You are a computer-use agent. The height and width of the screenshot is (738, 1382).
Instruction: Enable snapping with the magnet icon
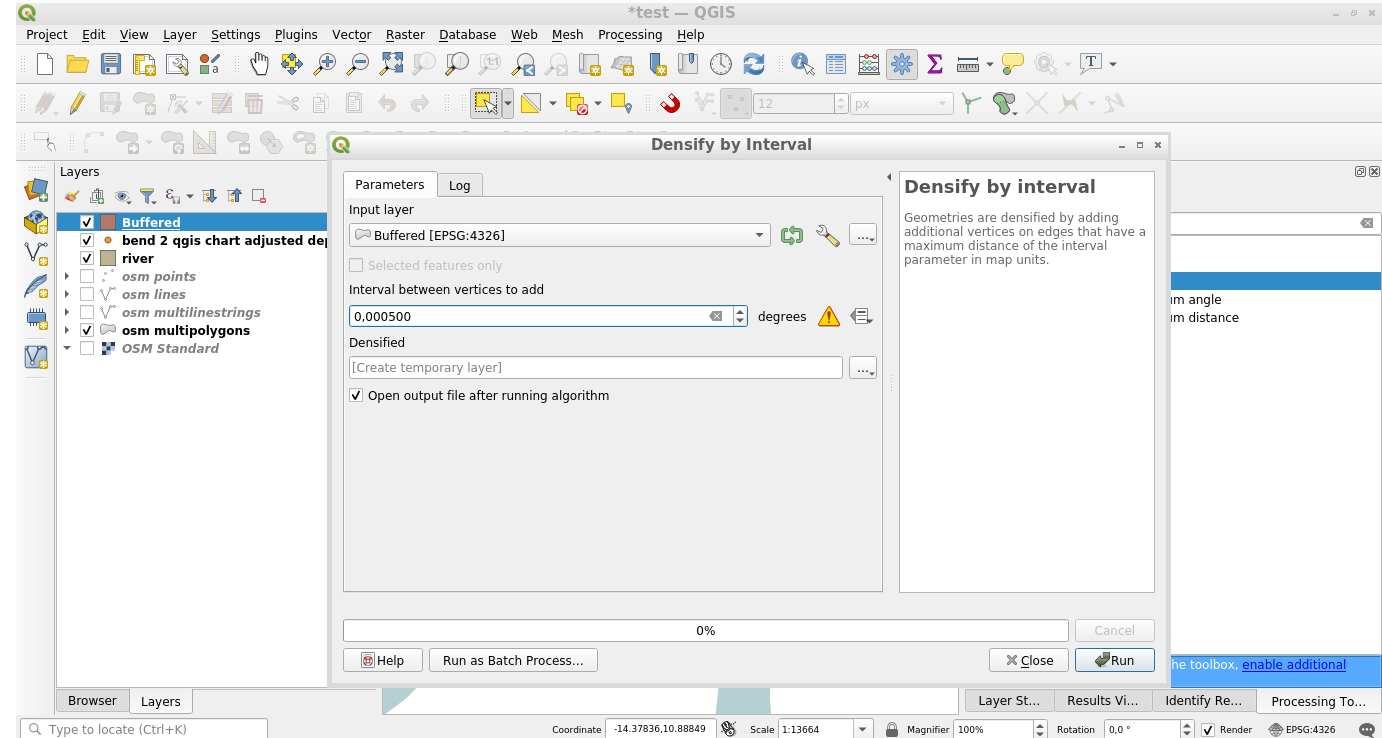click(x=670, y=103)
